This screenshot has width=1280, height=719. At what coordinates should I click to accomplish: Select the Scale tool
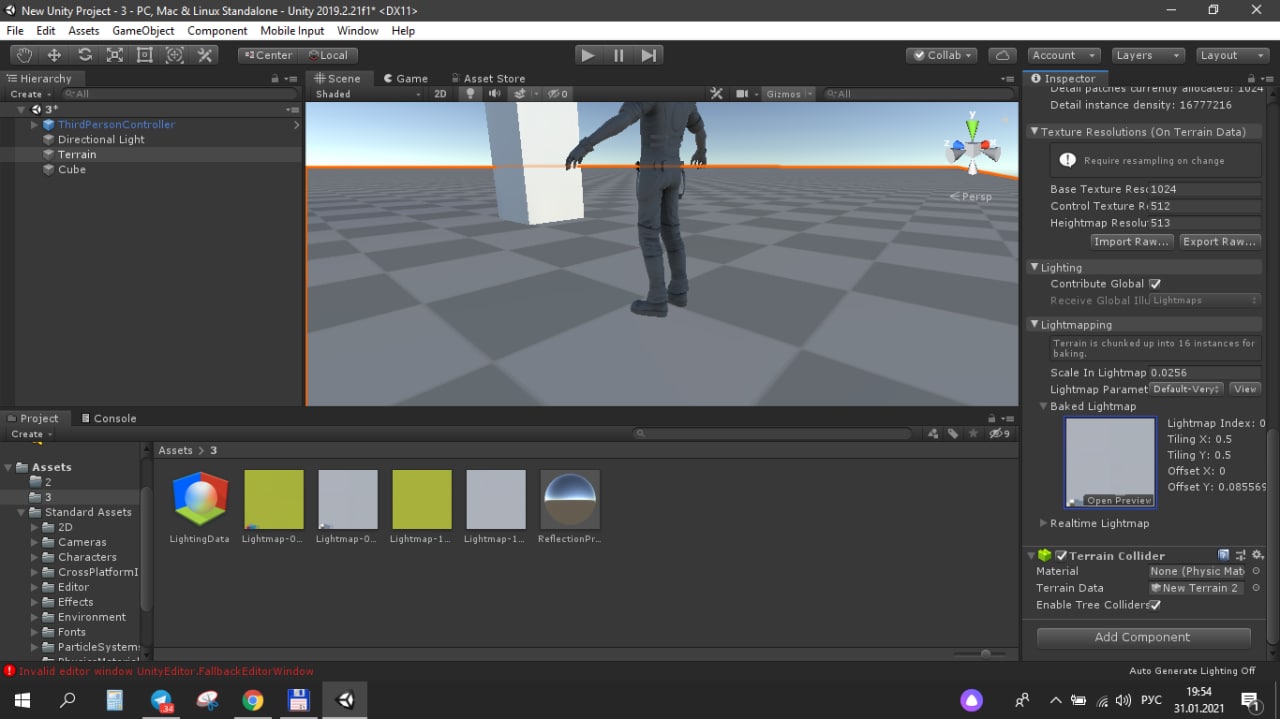(x=115, y=55)
